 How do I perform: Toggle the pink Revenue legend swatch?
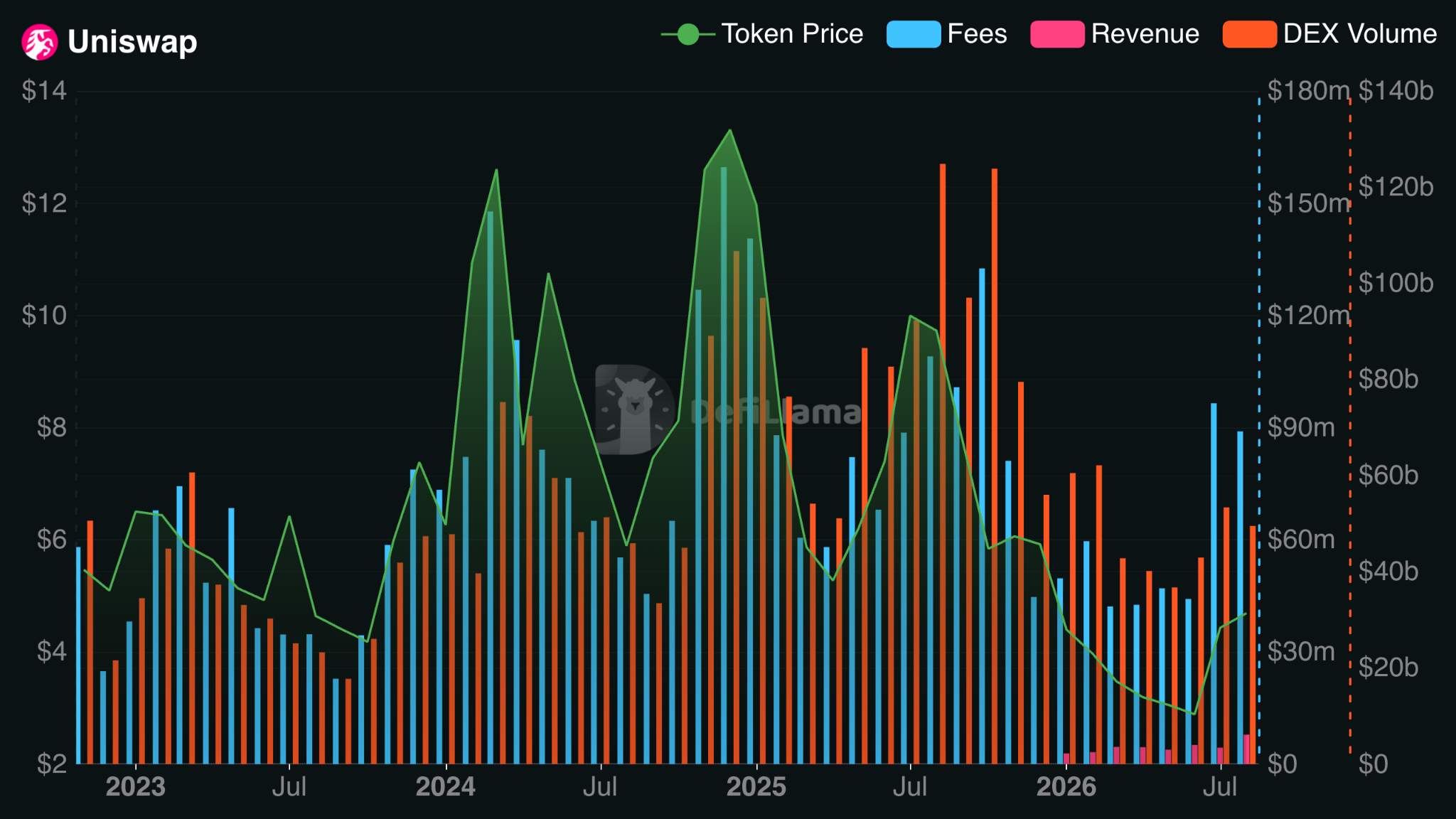[x=1057, y=34]
